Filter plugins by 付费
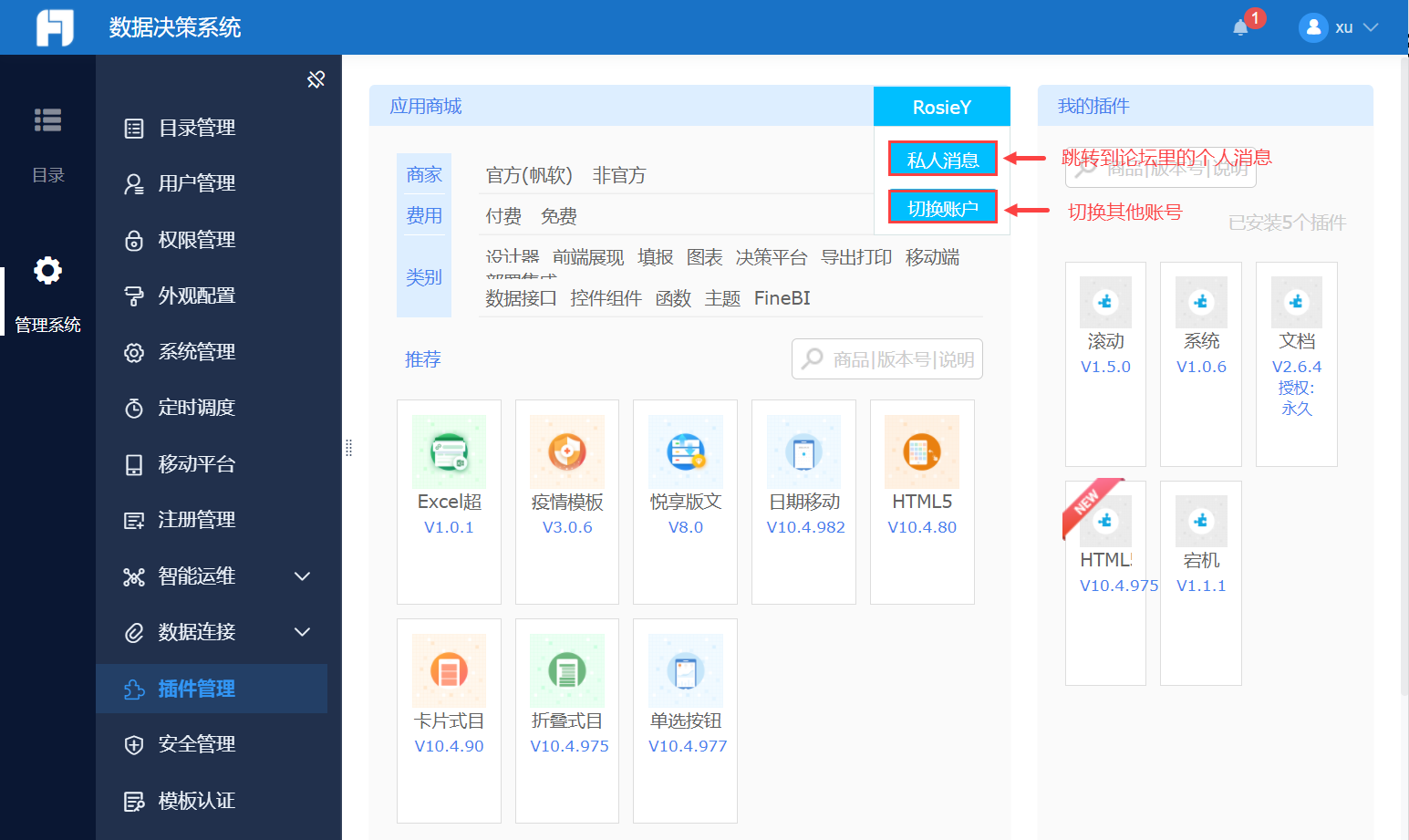 click(x=503, y=216)
